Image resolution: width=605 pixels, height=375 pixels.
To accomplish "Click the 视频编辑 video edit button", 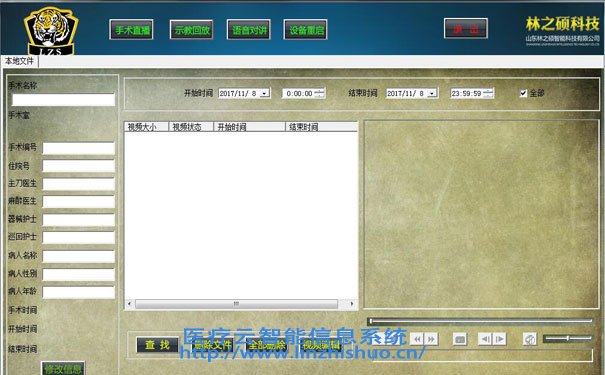I will coord(321,345).
